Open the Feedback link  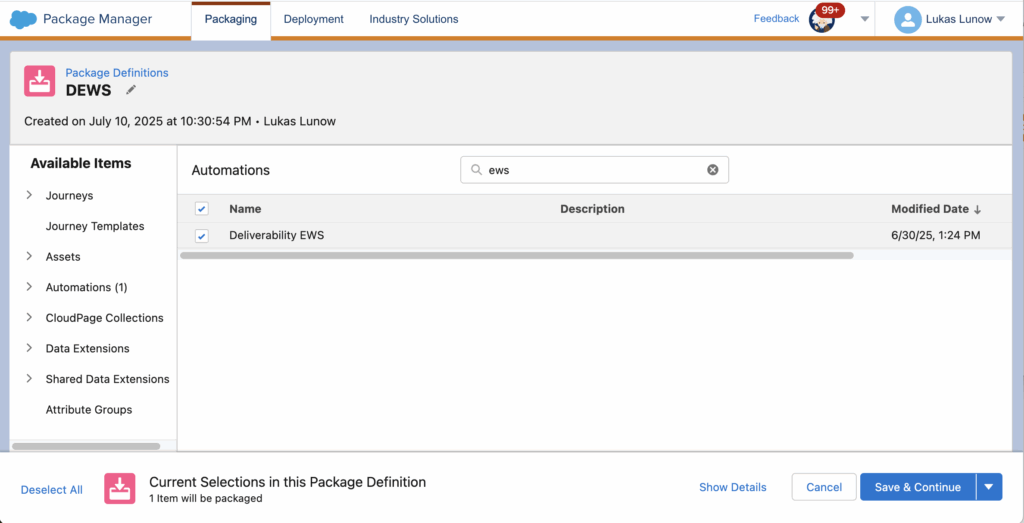coord(776,19)
